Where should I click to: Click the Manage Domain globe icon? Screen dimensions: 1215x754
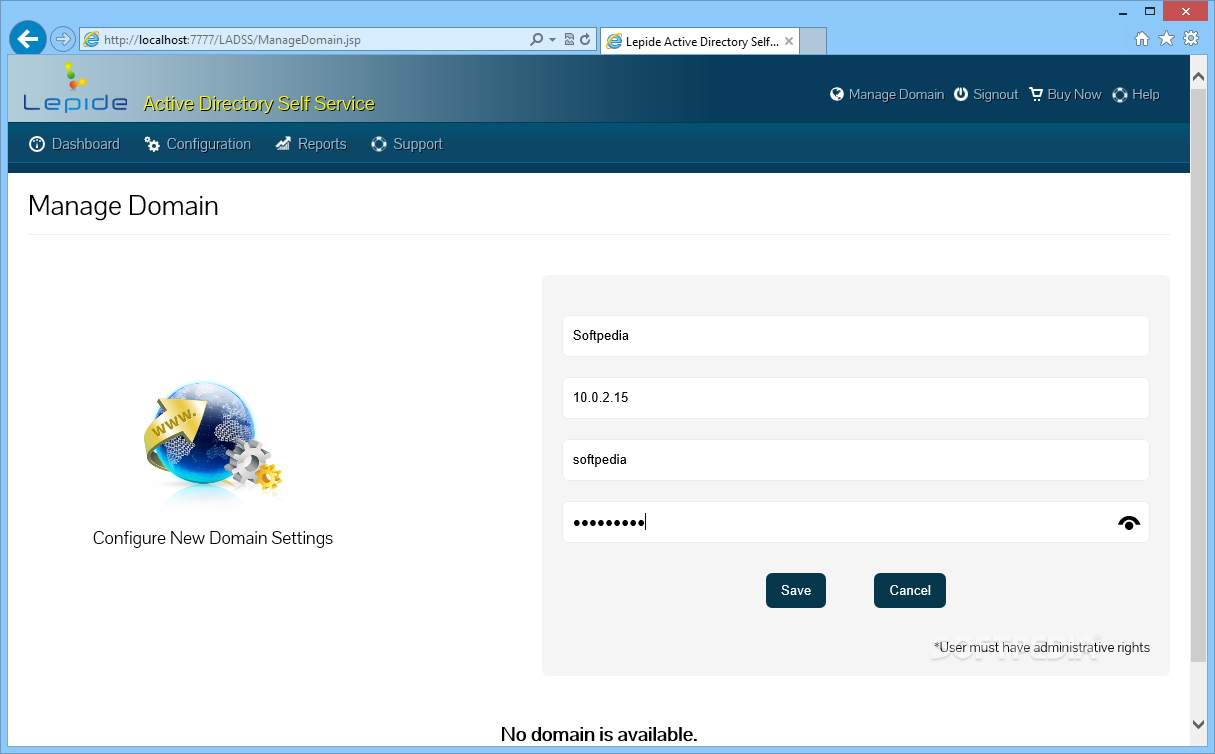coord(837,94)
